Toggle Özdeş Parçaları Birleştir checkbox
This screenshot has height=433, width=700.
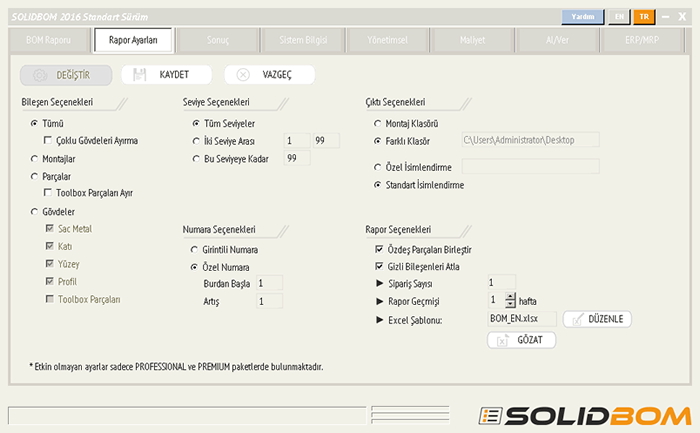coord(379,249)
